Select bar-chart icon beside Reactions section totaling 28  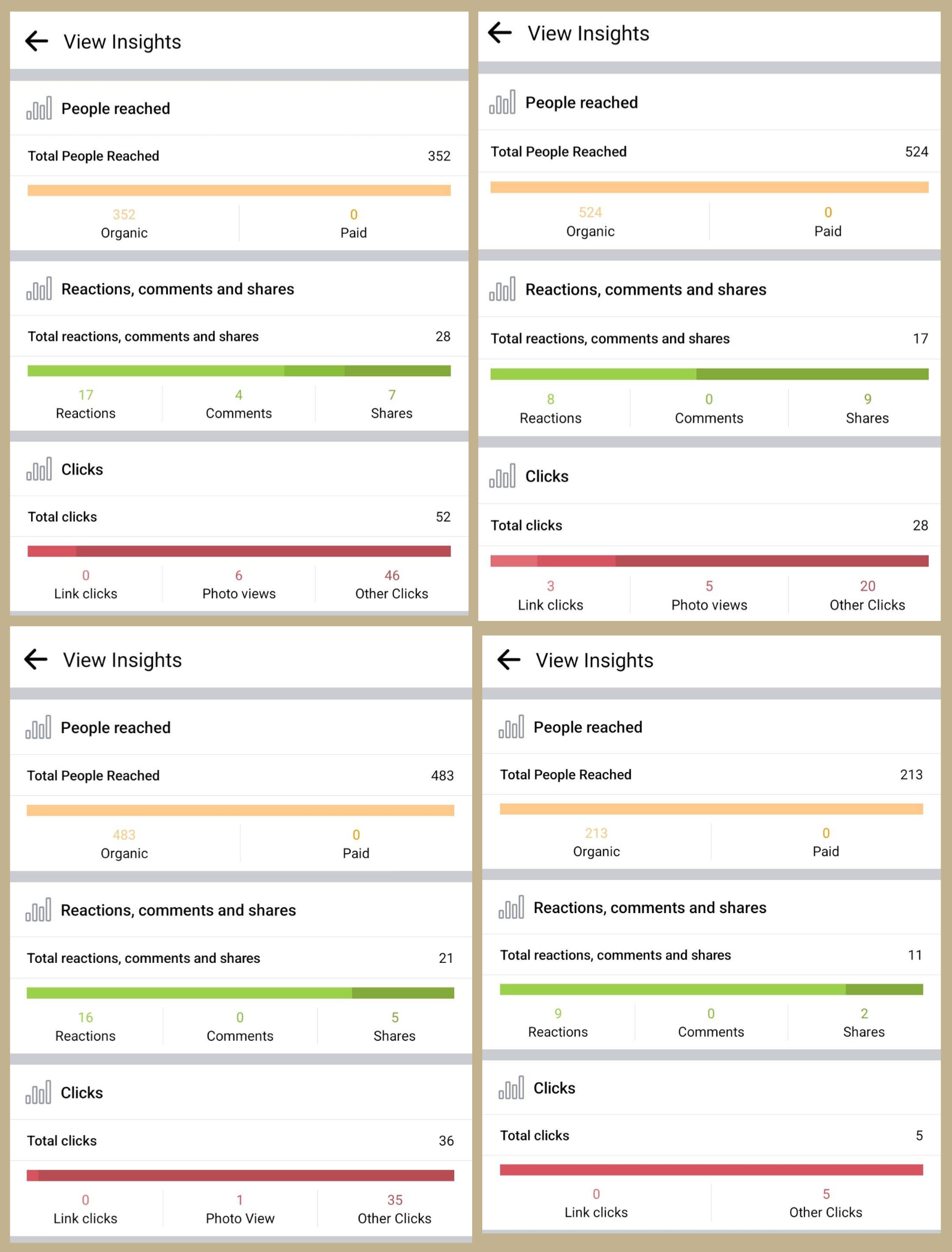tap(39, 289)
